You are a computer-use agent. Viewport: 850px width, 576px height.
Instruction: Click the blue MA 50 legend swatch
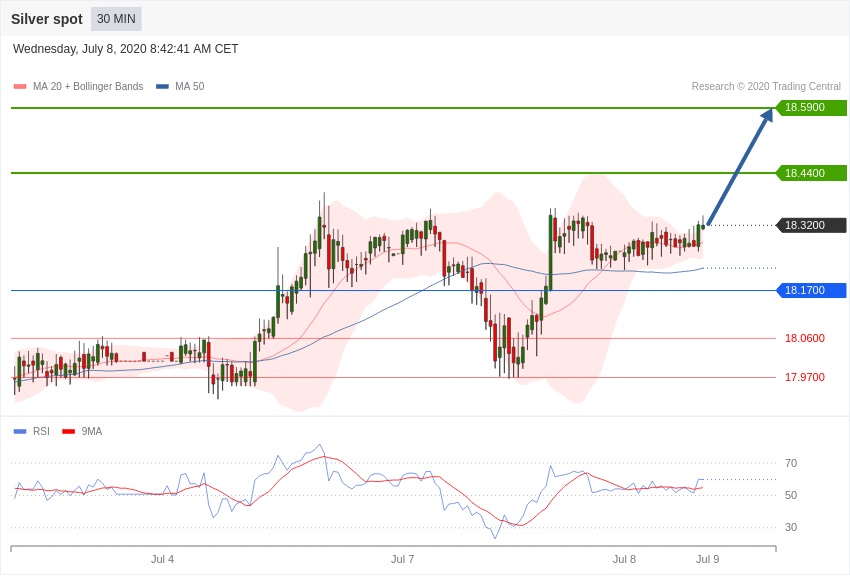pos(162,87)
